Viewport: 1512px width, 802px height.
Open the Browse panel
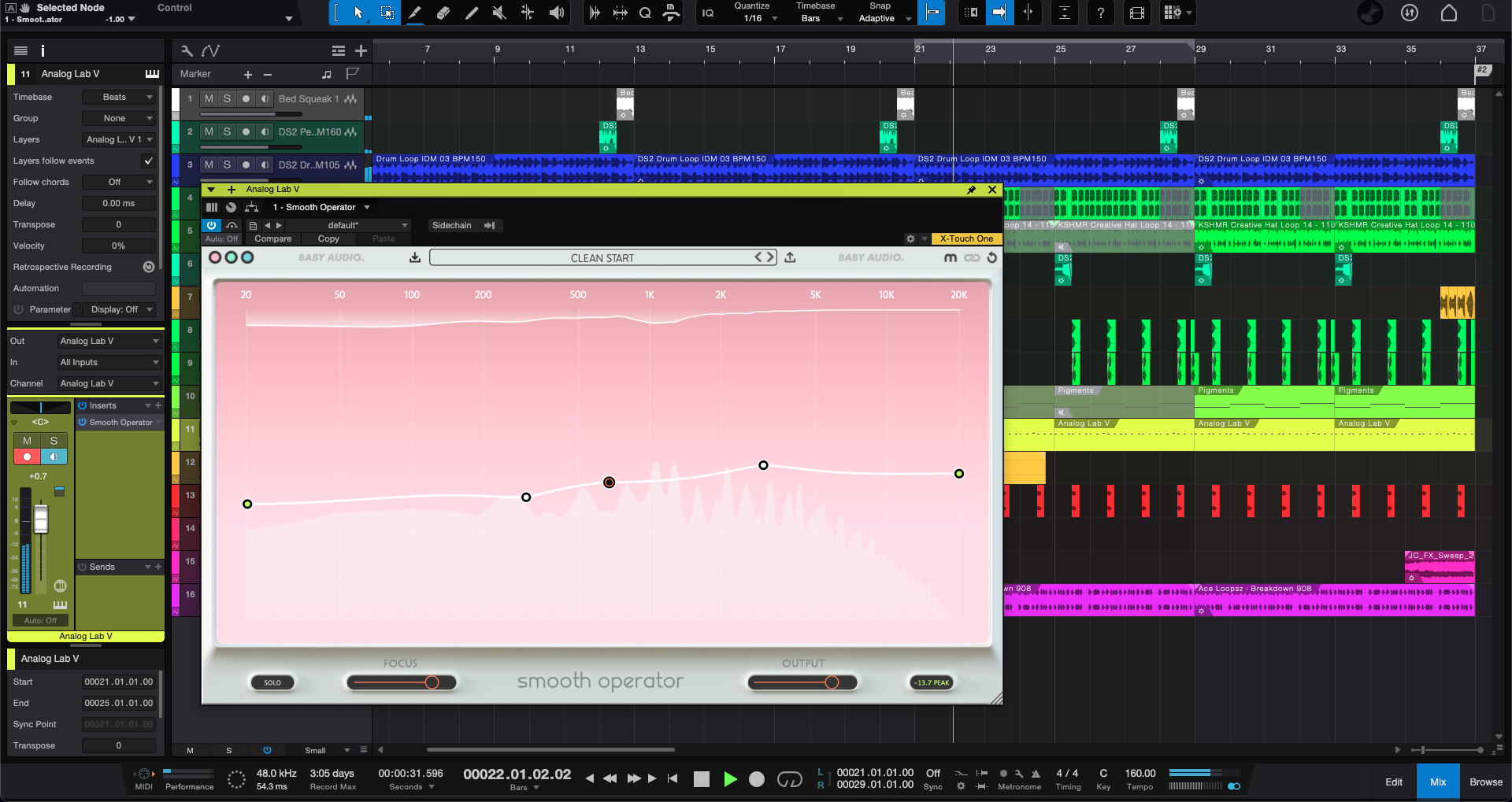point(1485,782)
